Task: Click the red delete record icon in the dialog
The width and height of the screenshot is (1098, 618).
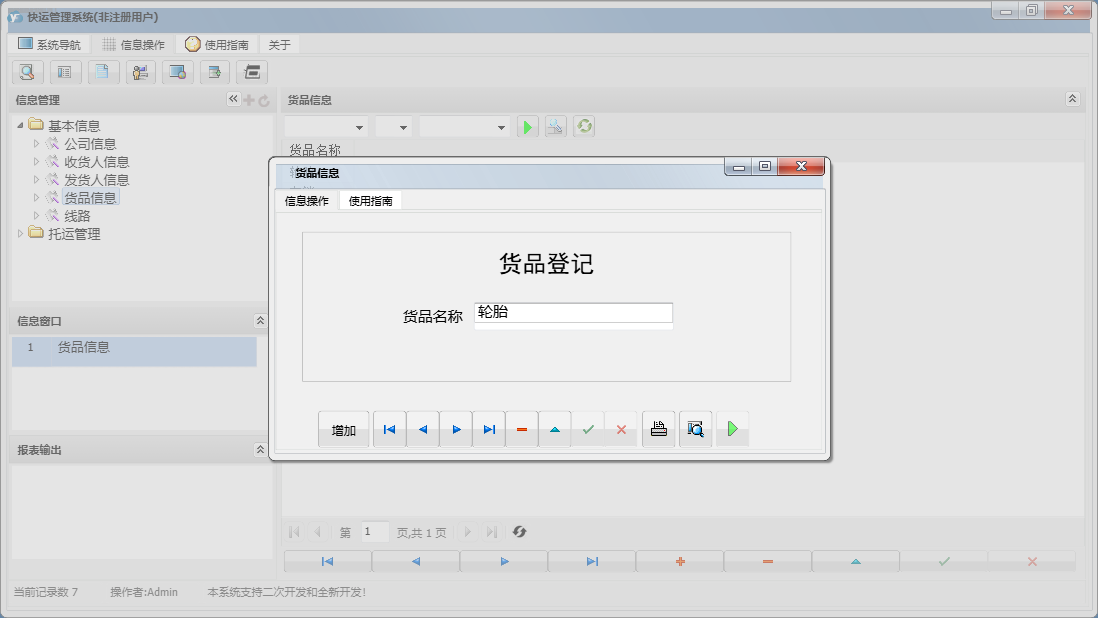Action: click(521, 428)
